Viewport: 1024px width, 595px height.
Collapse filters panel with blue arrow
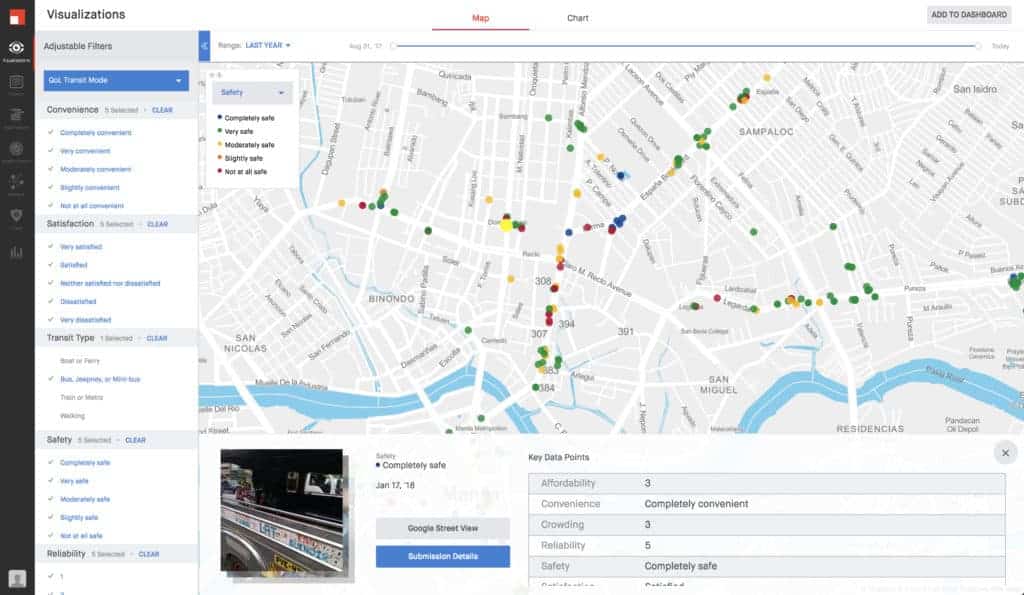click(204, 46)
